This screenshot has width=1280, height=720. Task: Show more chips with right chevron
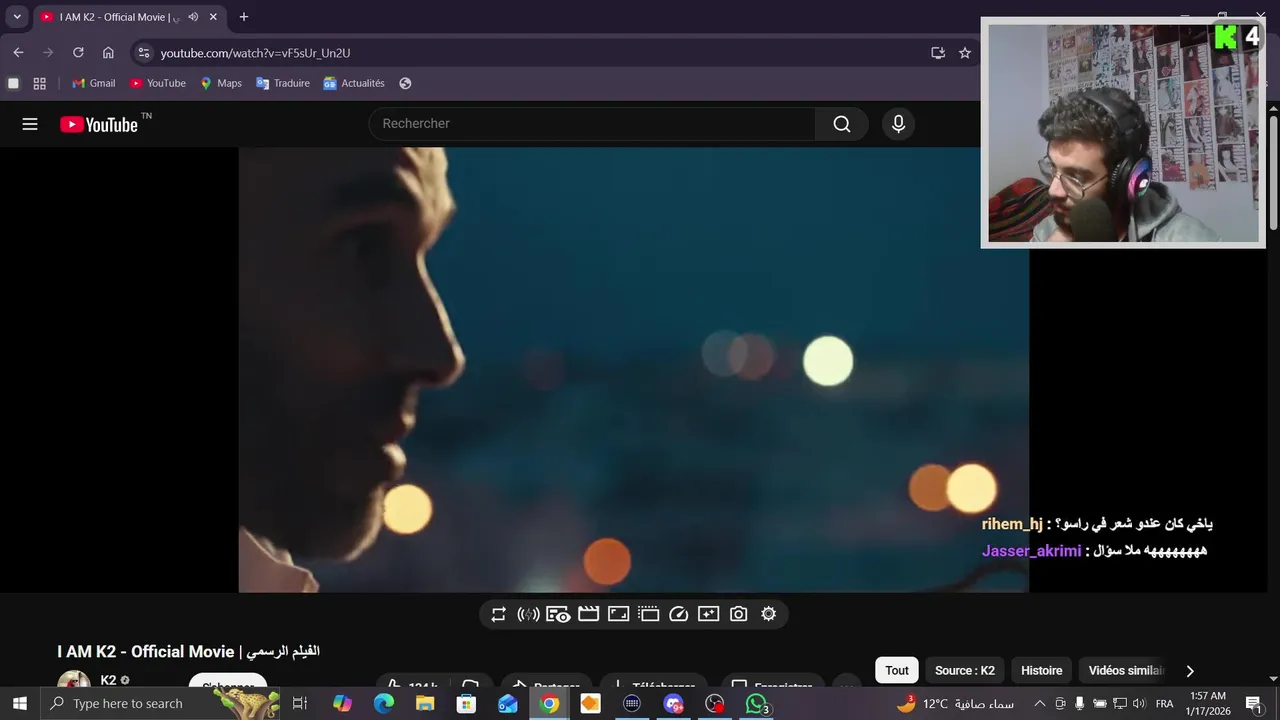[x=1189, y=671]
